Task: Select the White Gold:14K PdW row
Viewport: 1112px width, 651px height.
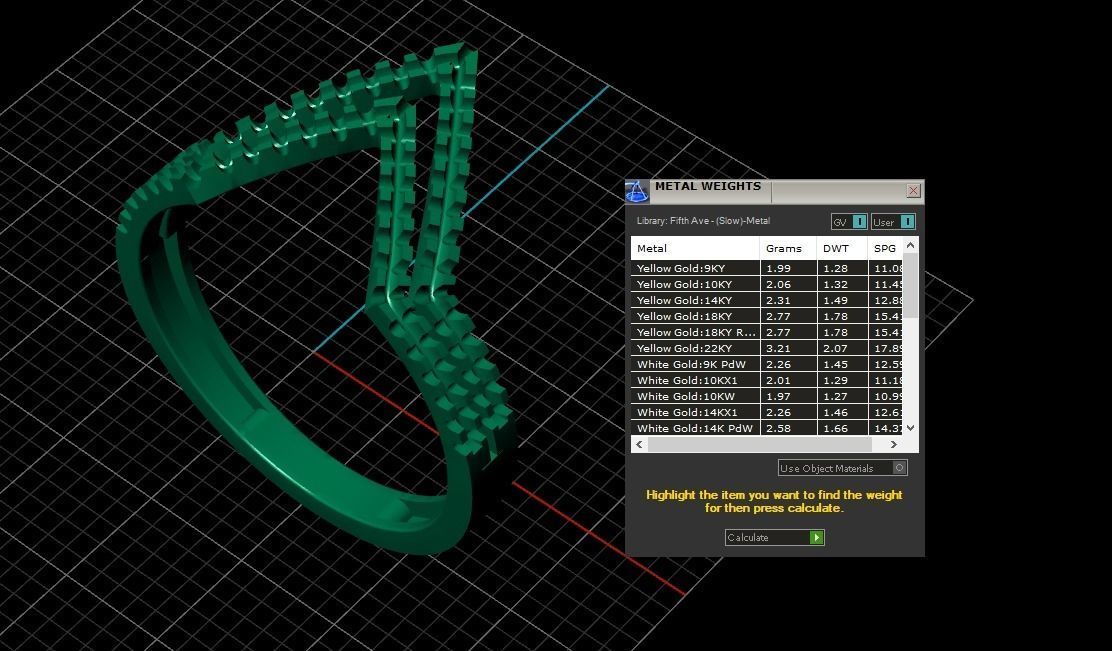Action: pos(767,428)
